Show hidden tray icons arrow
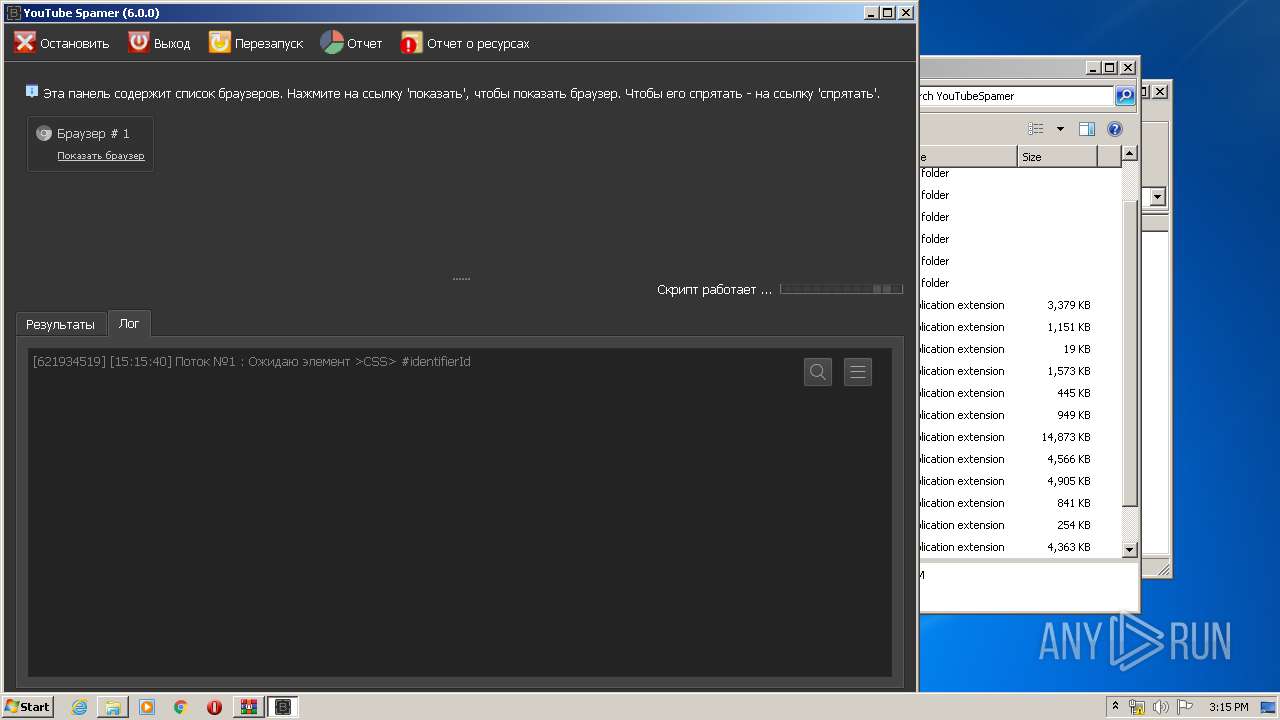The width and height of the screenshot is (1280, 720). click(x=1116, y=706)
